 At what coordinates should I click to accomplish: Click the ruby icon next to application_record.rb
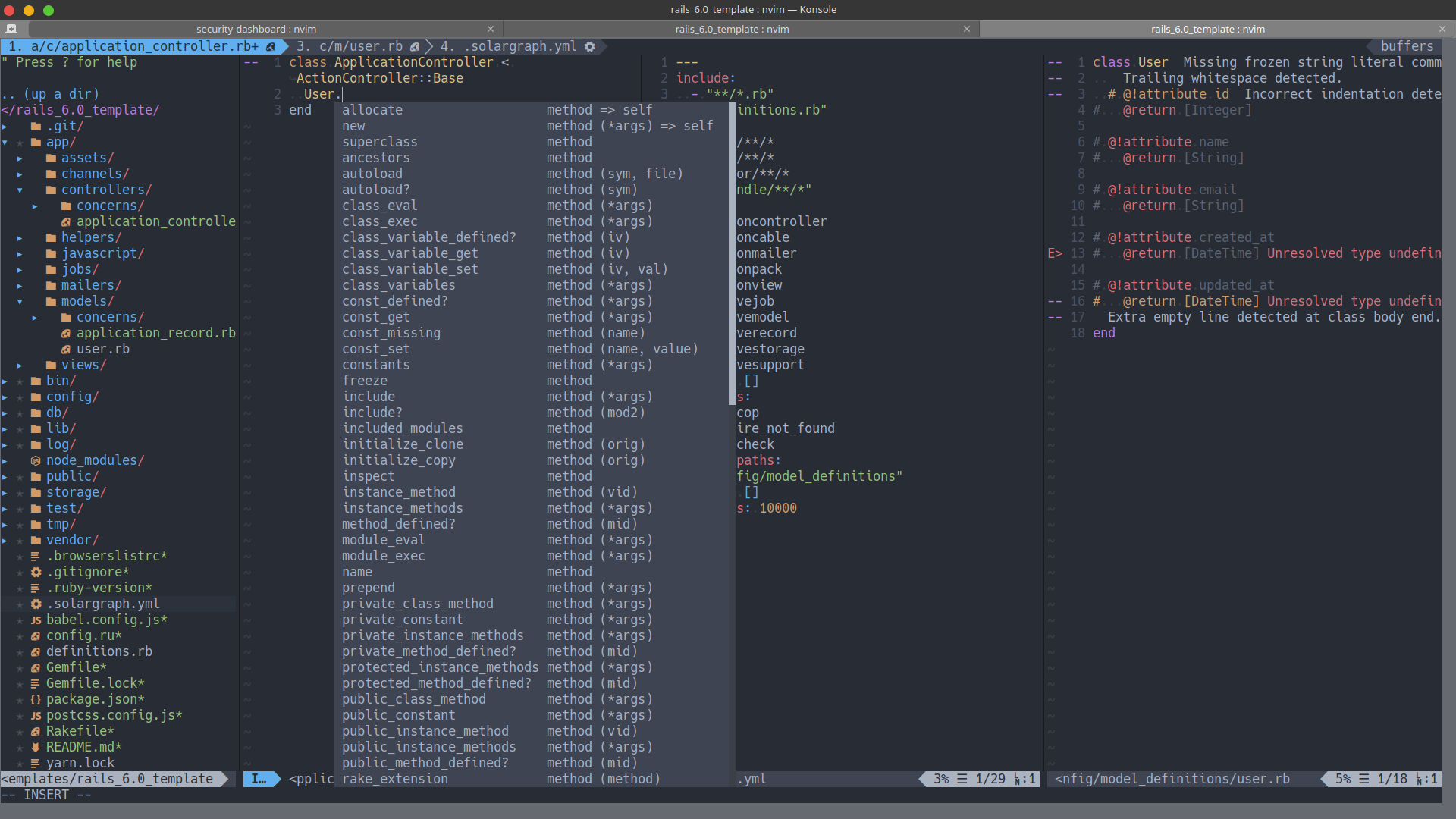[x=66, y=334]
